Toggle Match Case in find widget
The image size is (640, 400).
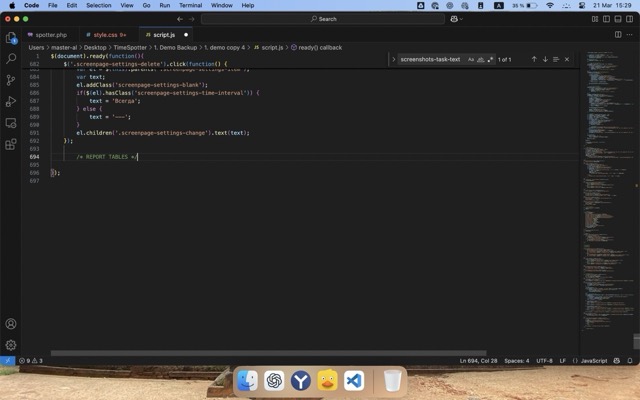[471, 59]
